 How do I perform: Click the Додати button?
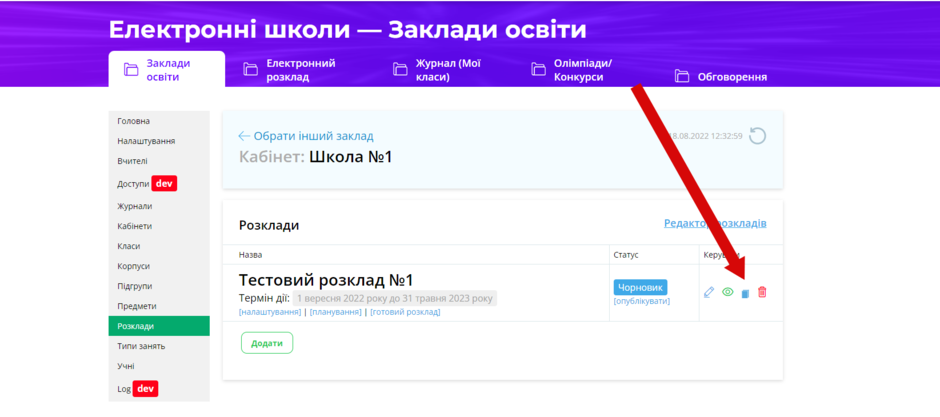tap(267, 343)
